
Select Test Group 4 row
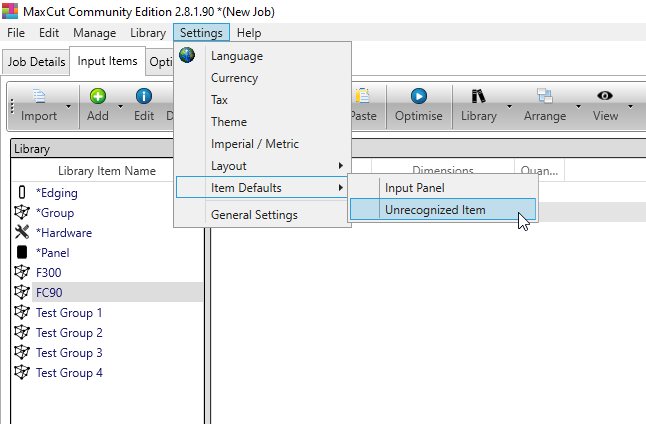69,372
